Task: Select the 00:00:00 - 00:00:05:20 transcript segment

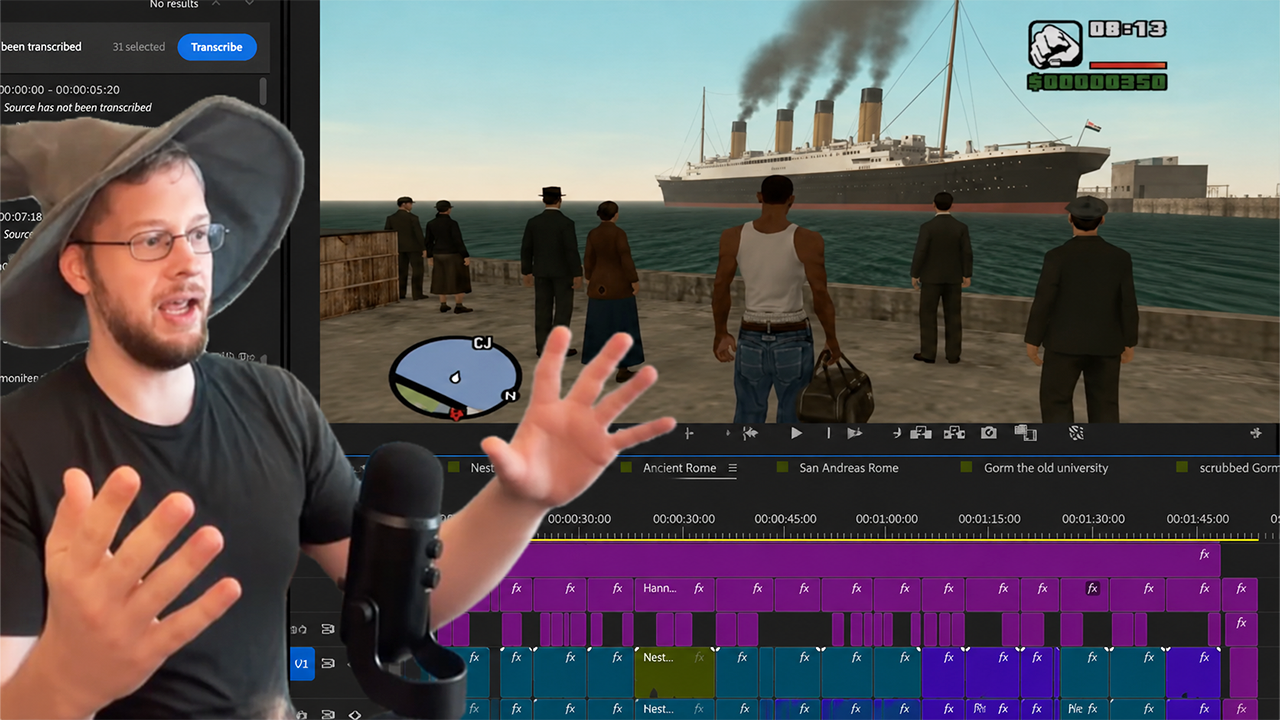Action: click(x=60, y=89)
